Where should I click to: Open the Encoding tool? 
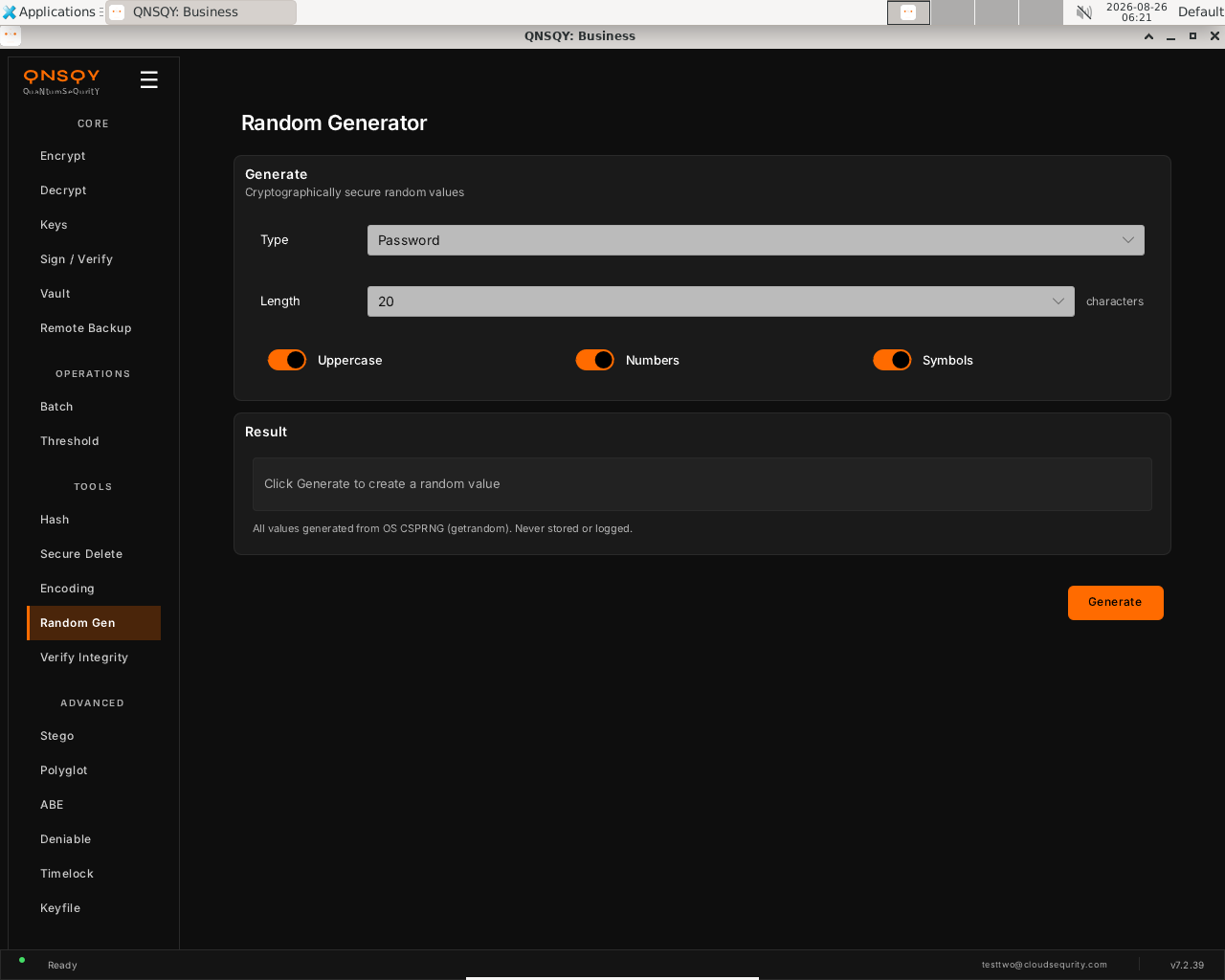click(94, 589)
